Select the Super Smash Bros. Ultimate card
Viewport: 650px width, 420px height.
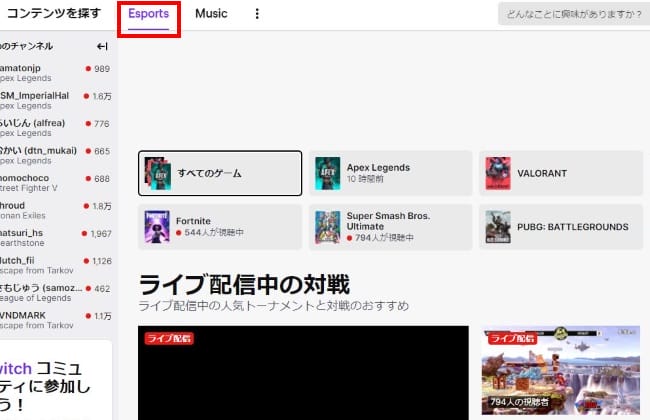tap(390, 227)
